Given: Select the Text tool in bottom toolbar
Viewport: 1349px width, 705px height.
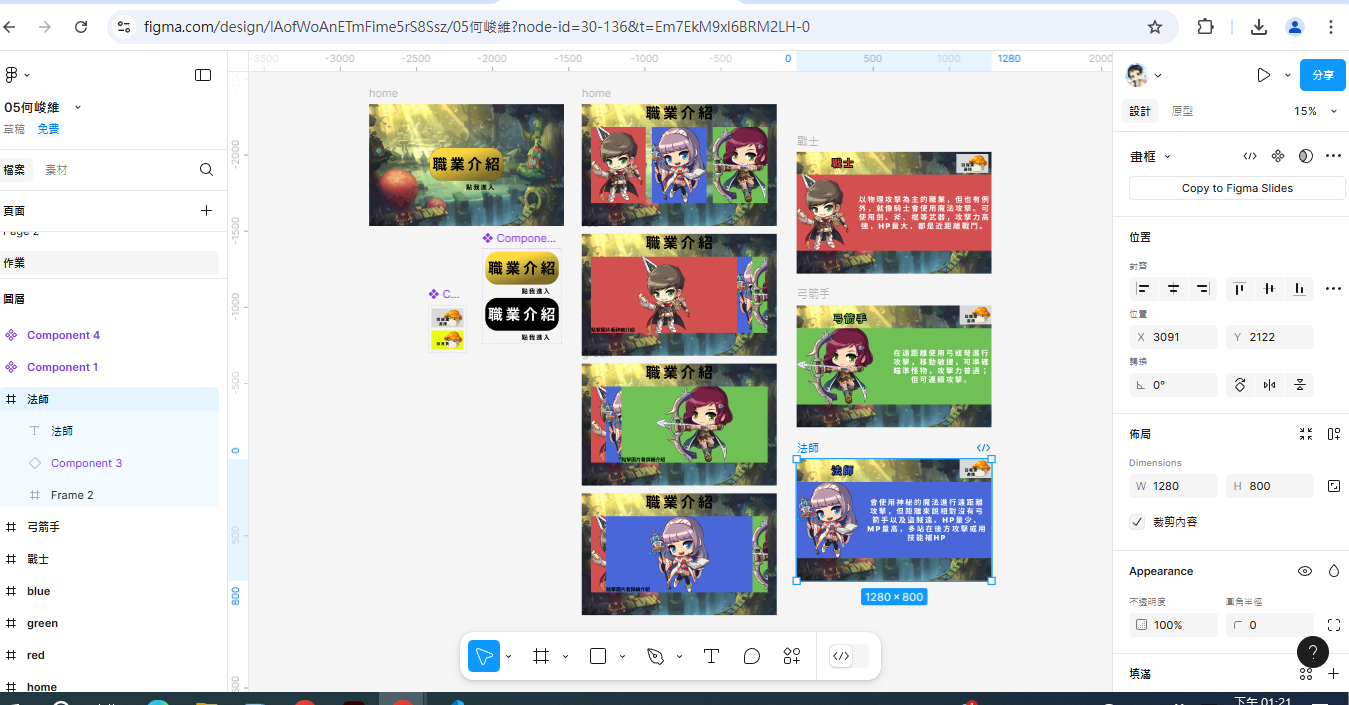Looking at the screenshot, I should pos(711,656).
